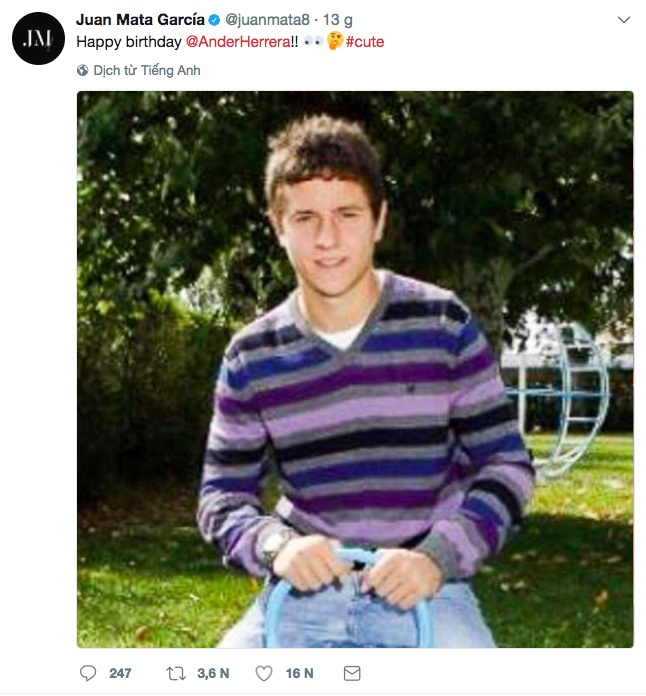Click the 13 g timestamp

point(337,20)
